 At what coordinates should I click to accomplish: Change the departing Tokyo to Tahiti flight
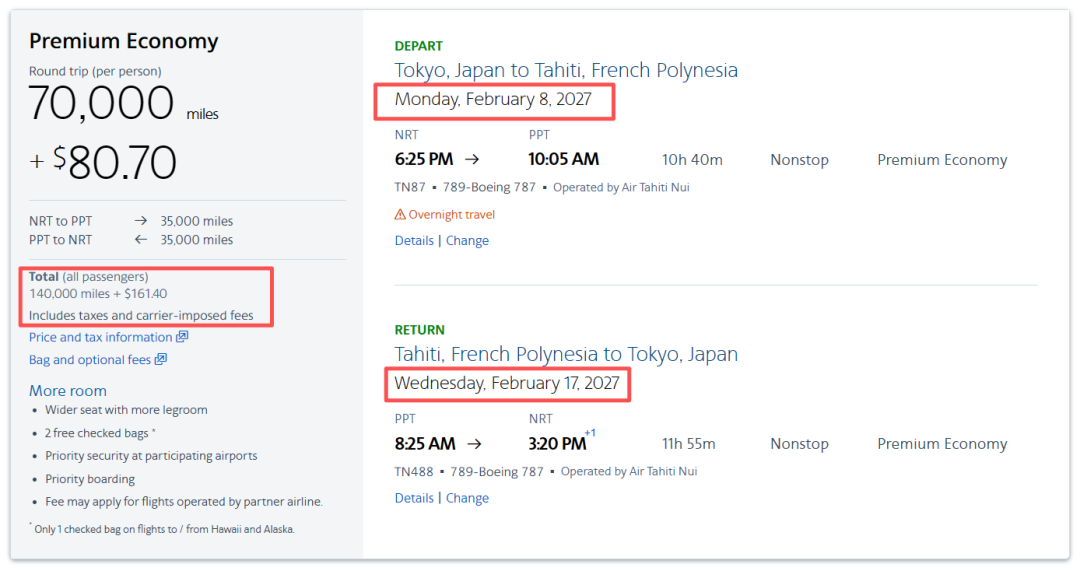[x=467, y=240]
